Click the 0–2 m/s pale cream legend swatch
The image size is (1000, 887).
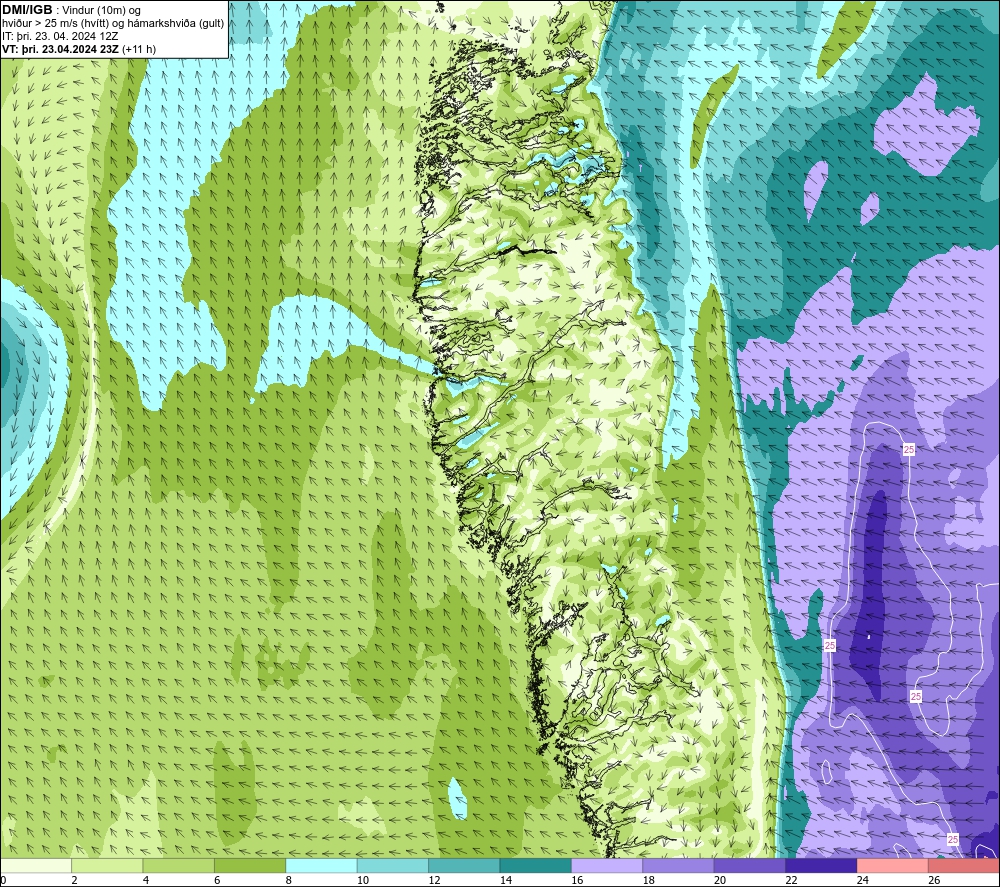click(x=36, y=865)
